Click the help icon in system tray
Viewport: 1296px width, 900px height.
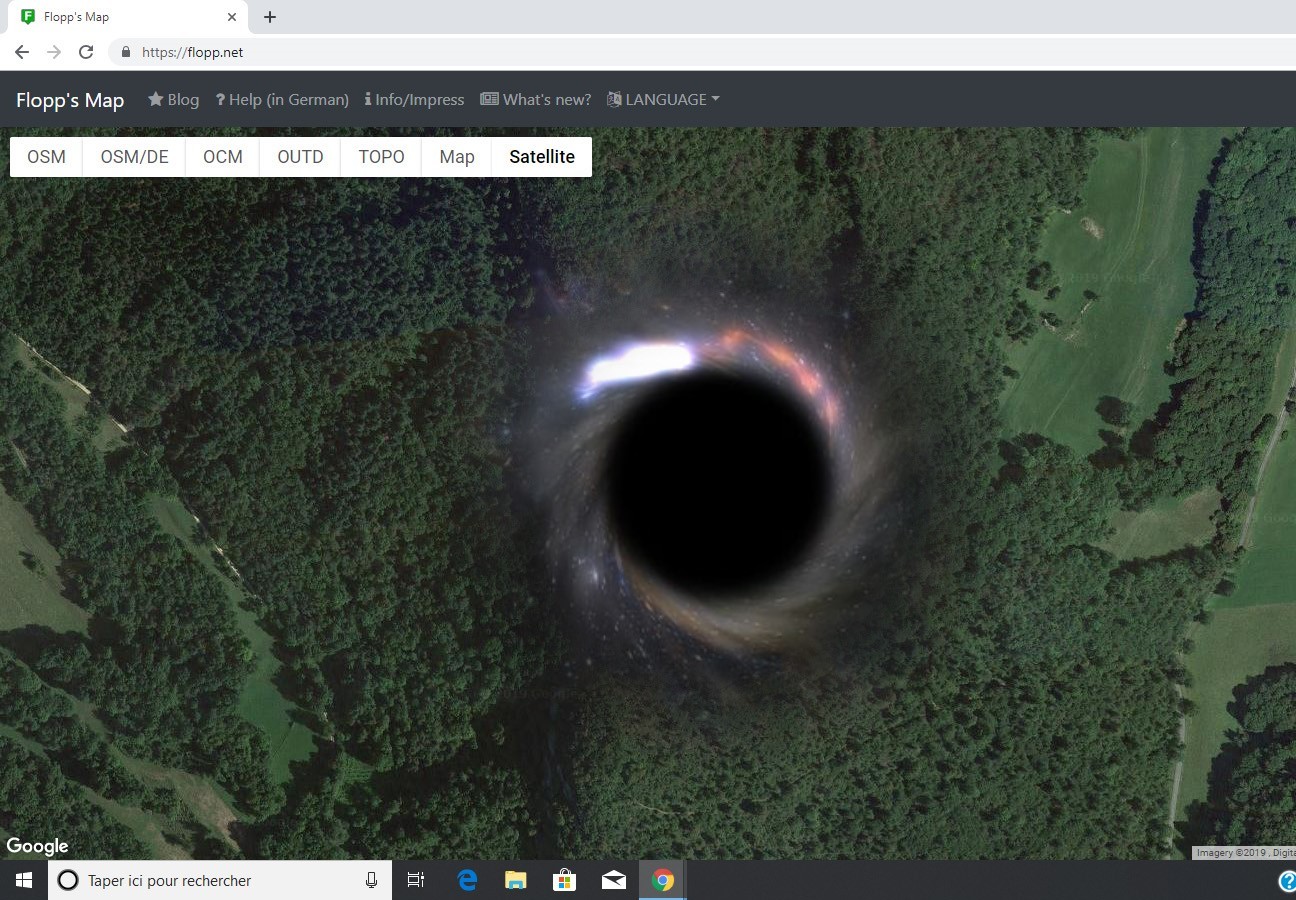(x=1287, y=880)
